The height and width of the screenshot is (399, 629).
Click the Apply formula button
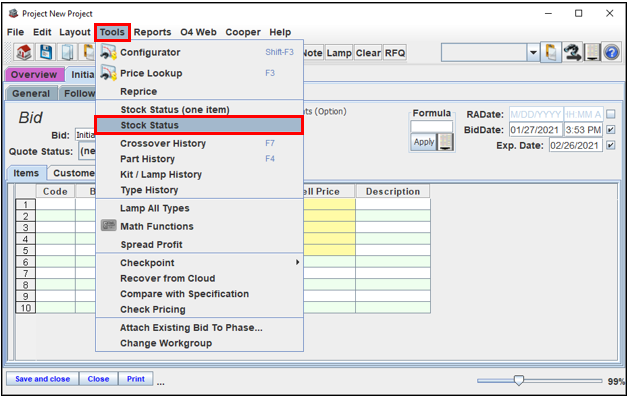(424, 142)
